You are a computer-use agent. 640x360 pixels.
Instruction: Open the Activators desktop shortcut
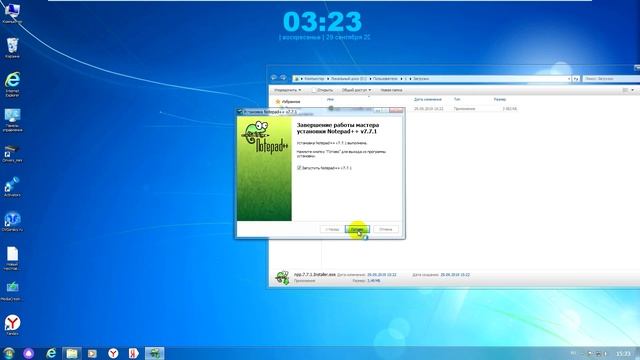tap(12, 187)
